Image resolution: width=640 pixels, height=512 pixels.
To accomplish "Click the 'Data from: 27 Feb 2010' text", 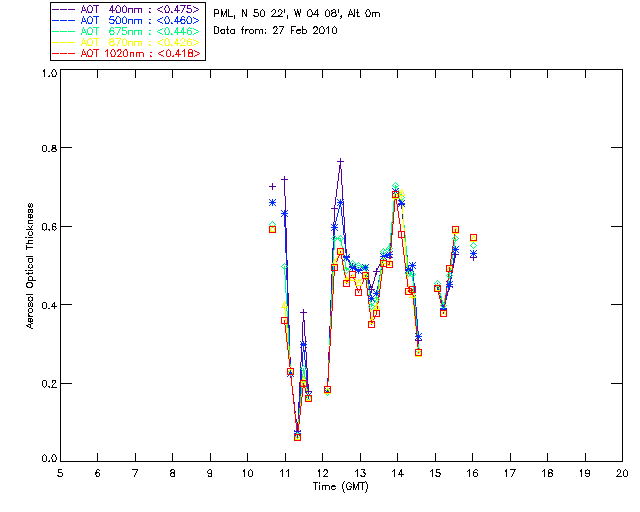I will (x=275, y=30).
